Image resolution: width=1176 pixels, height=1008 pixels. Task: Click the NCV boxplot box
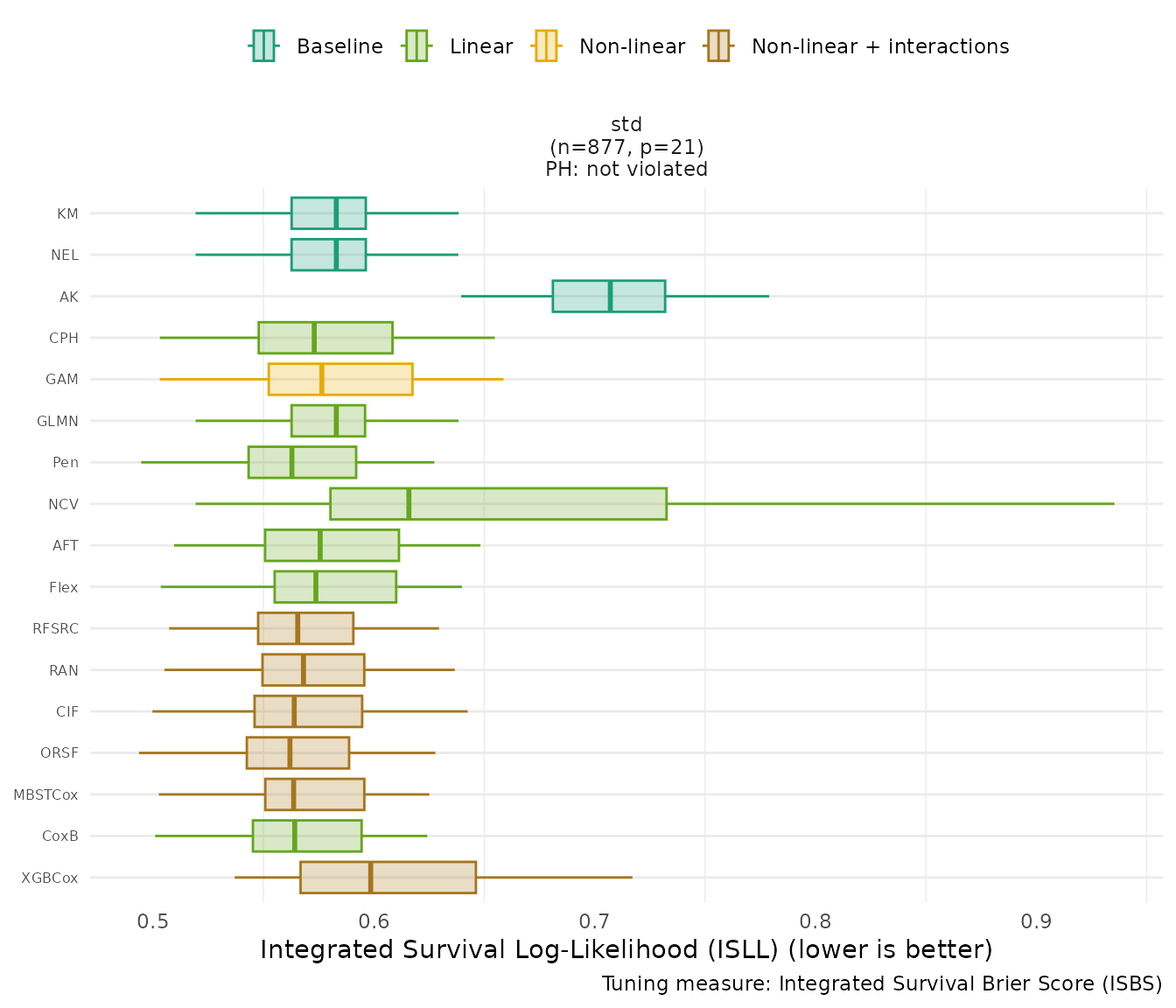[498, 504]
